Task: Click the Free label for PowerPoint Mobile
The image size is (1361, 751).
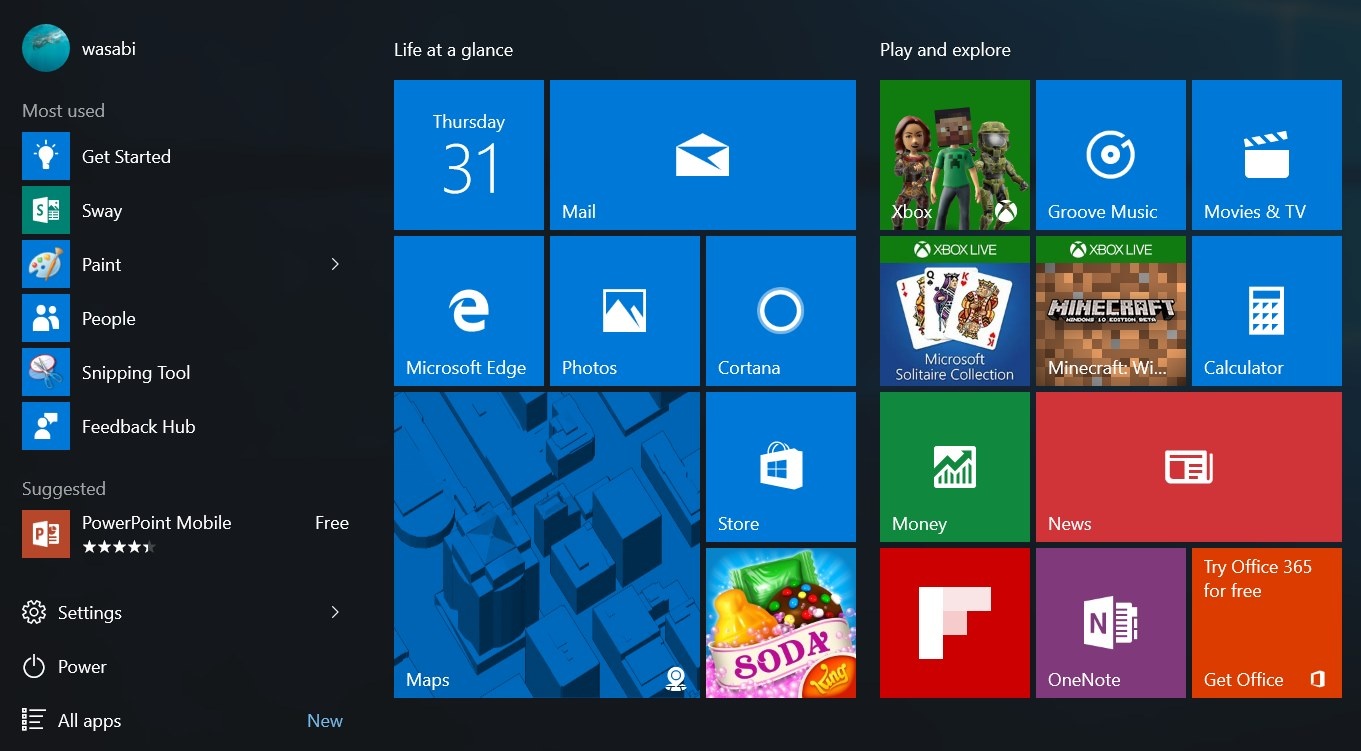Action: [x=332, y=523]
